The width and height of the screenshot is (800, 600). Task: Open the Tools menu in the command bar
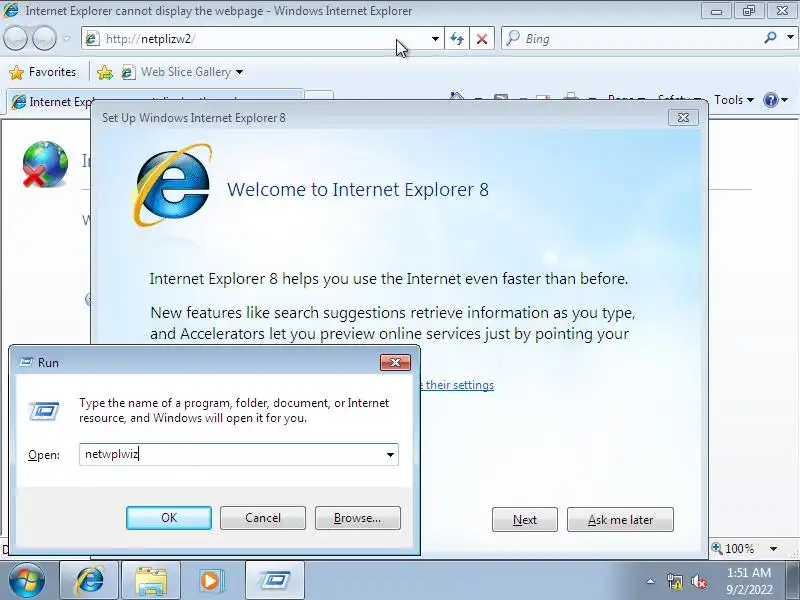(734, 100)
